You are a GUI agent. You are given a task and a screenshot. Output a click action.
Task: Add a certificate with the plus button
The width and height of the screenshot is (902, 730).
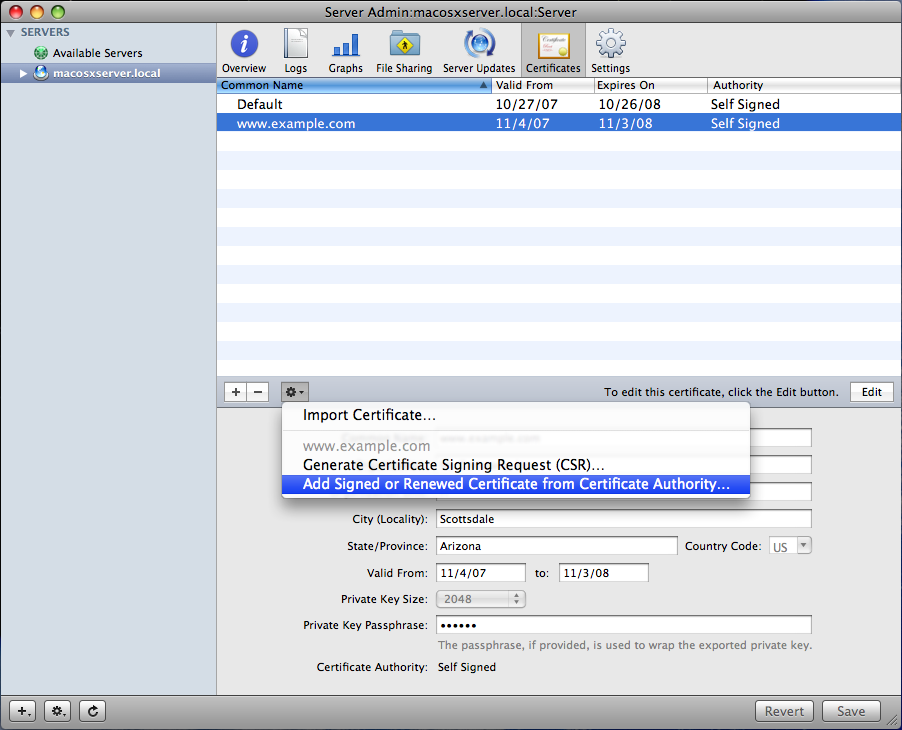pos(236,392)
